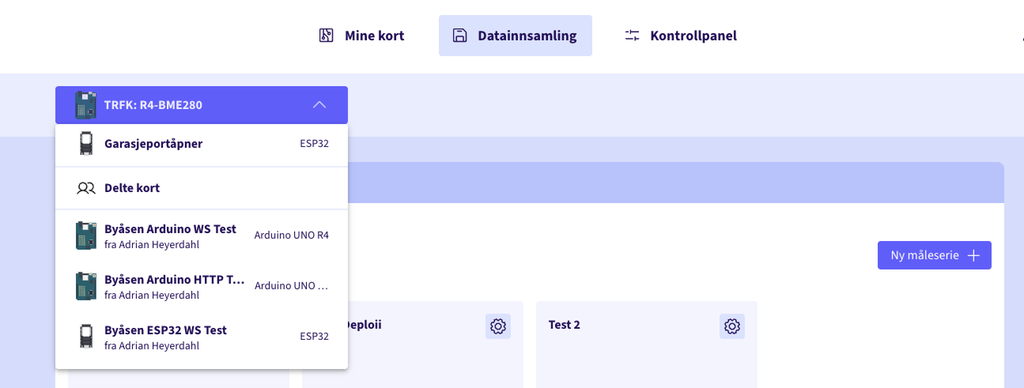Click the circuit board icon beside Mine kort
1024x388 pixels.
click(326, 35)
